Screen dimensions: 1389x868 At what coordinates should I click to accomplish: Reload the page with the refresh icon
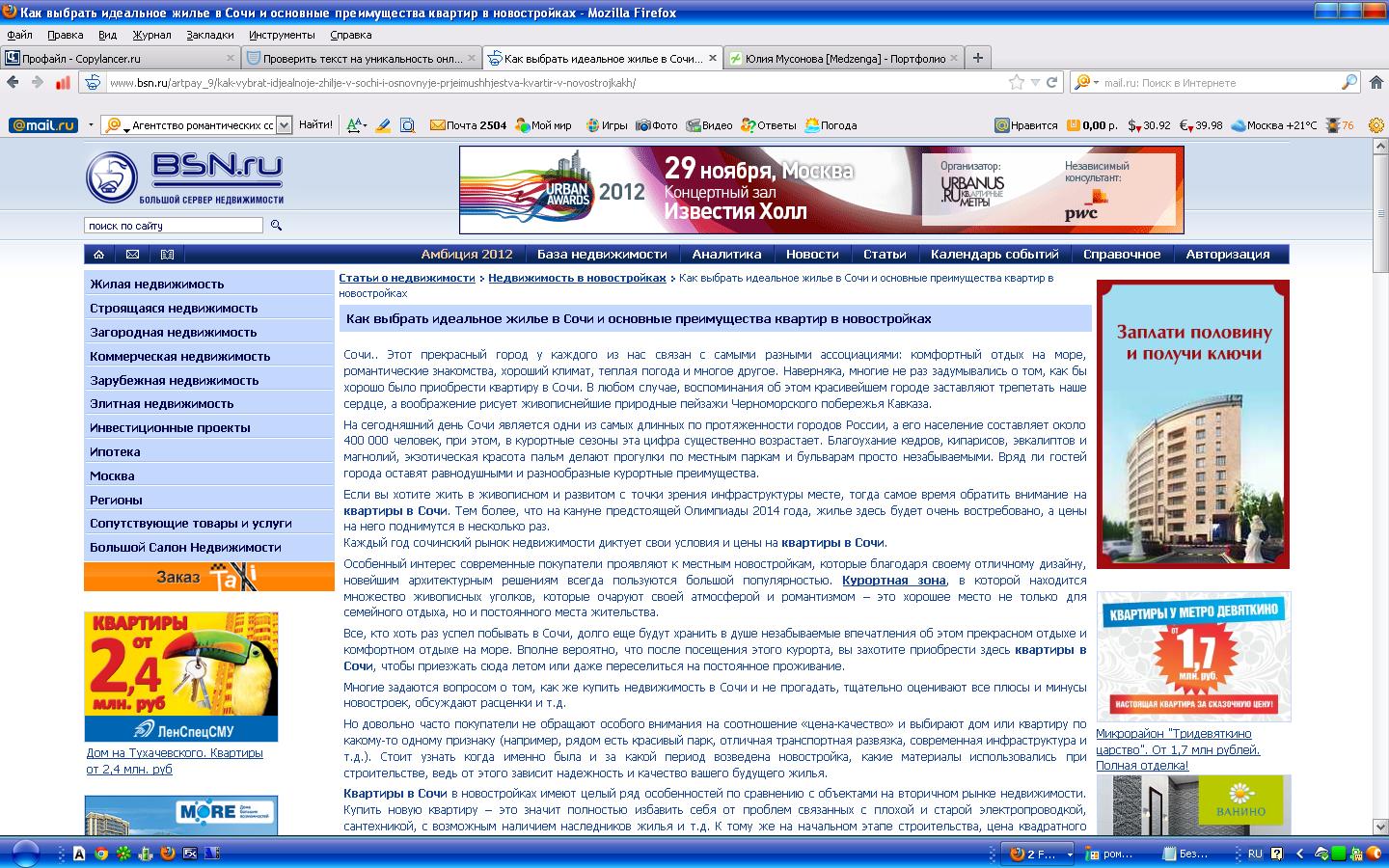[1052, 83]
